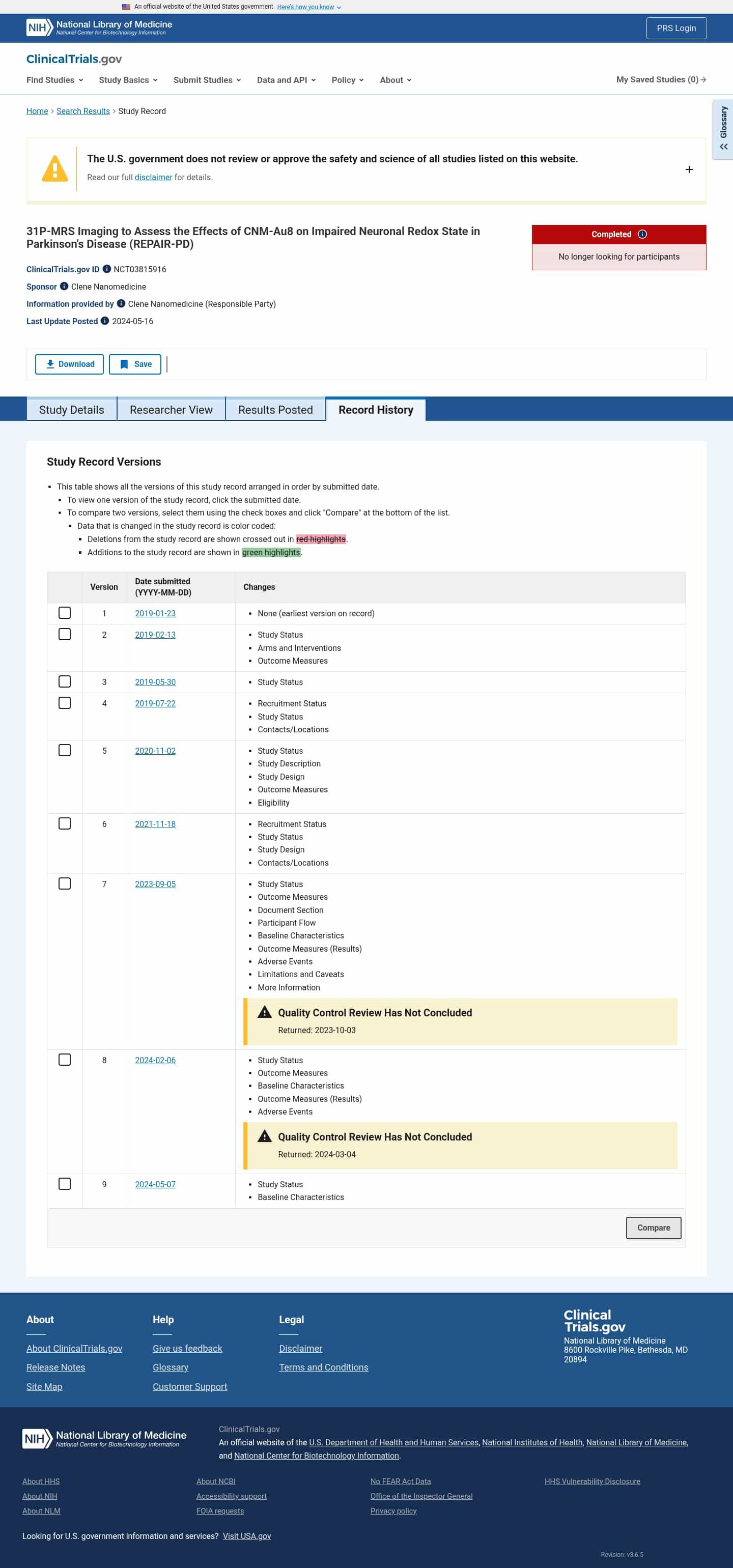Expand the disclaimer banner with the plus sign
Image resolution: width=733 pixels, height=1568 pixels.
click(689, 169)
